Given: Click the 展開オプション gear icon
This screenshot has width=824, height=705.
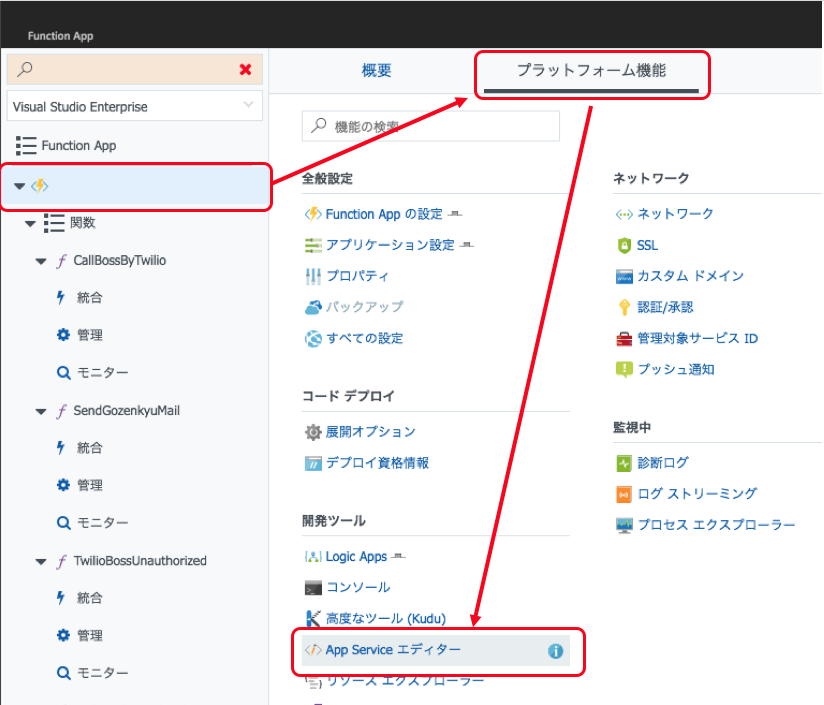Looking at the screenshot, I should tap(313, 432).
